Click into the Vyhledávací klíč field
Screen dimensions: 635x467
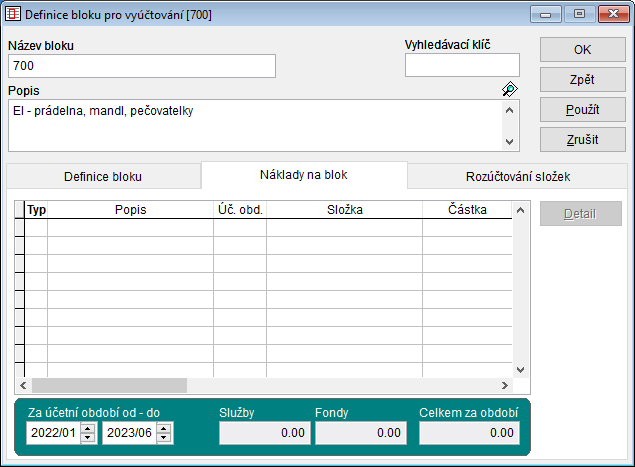(x=462, y=66)
